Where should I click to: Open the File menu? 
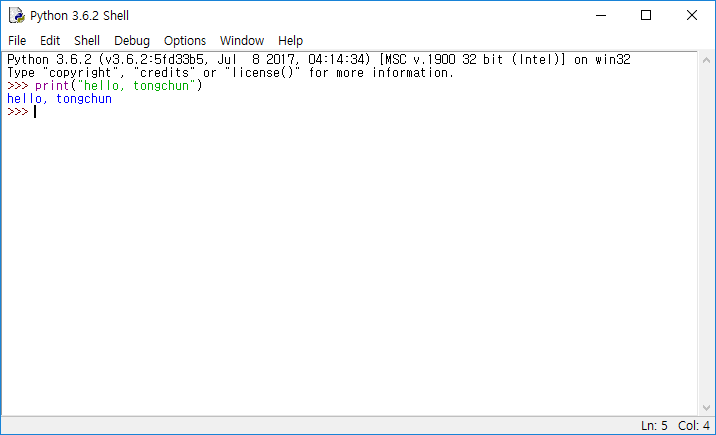17,41
